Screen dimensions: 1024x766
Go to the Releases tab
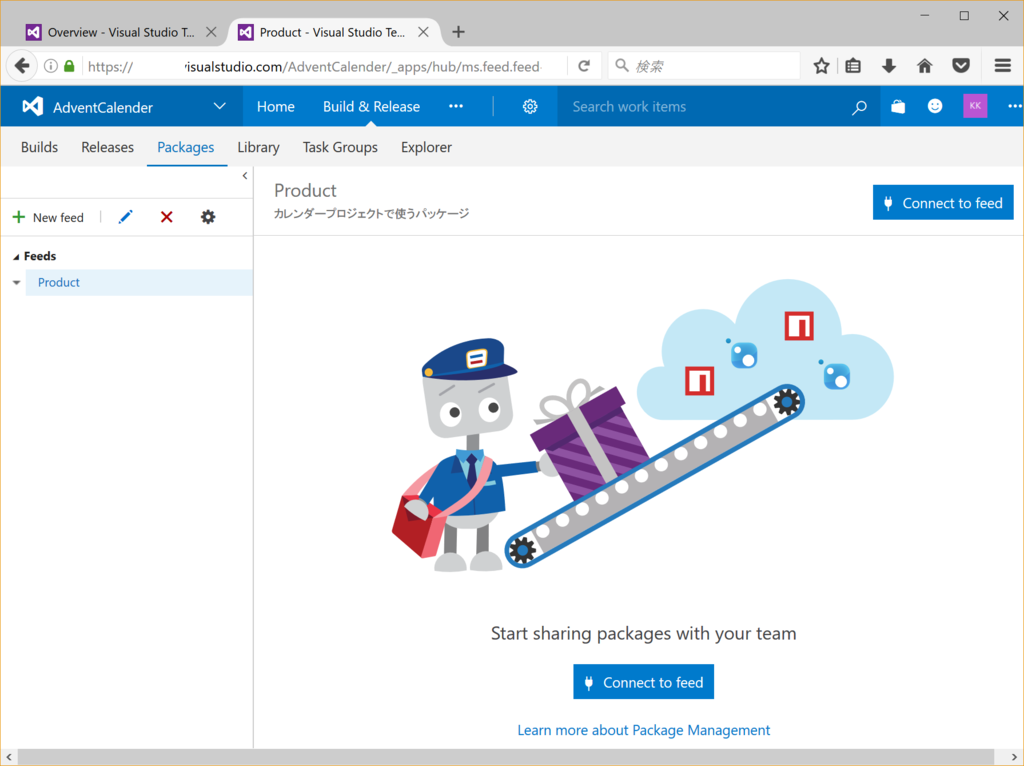pos(108,147)
